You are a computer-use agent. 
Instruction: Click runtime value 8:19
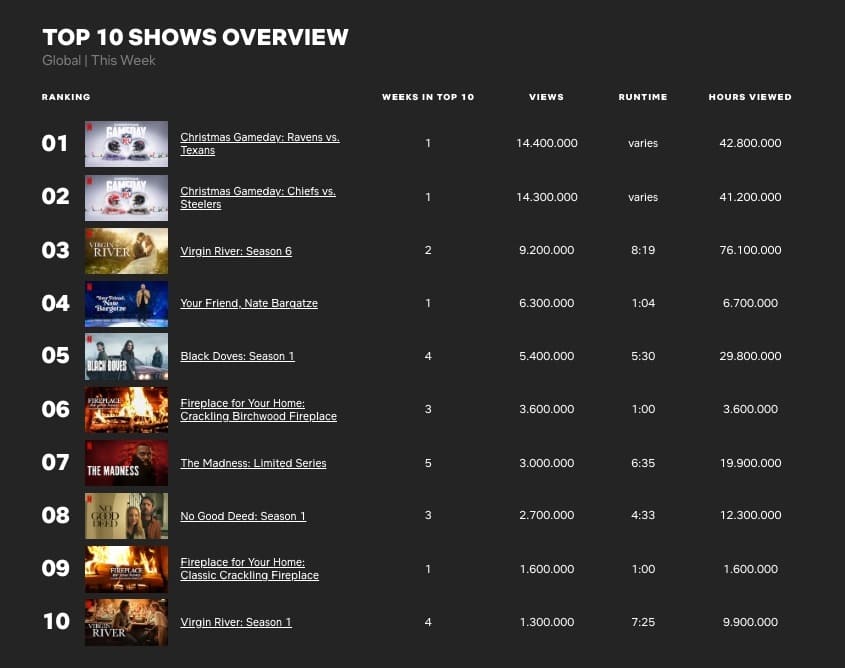(643, 250)
